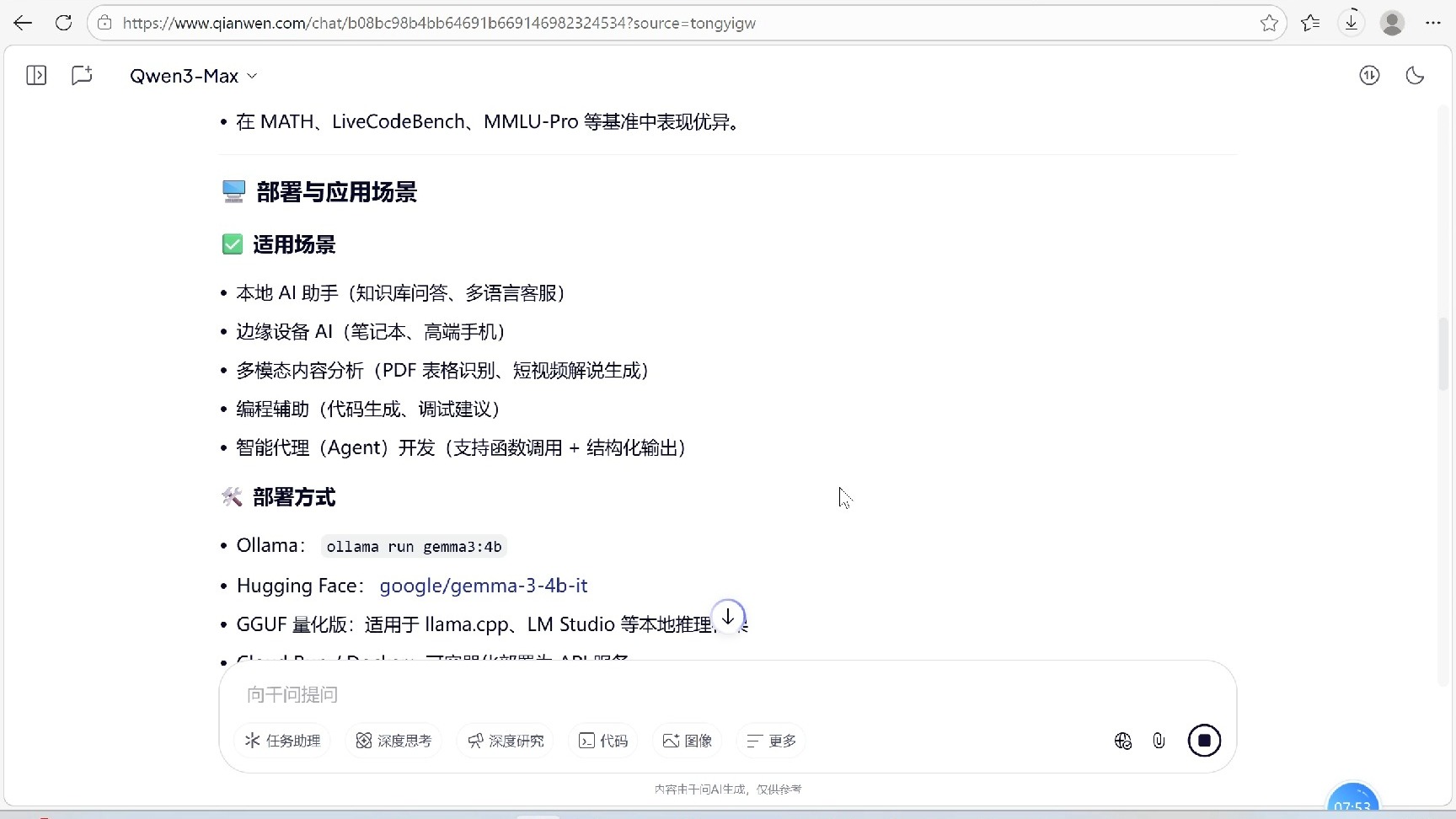Image resolution: width=1456 pixels, height=819 pixels.
Task: Bookmark this page with the star icon
Action: 1269,23
